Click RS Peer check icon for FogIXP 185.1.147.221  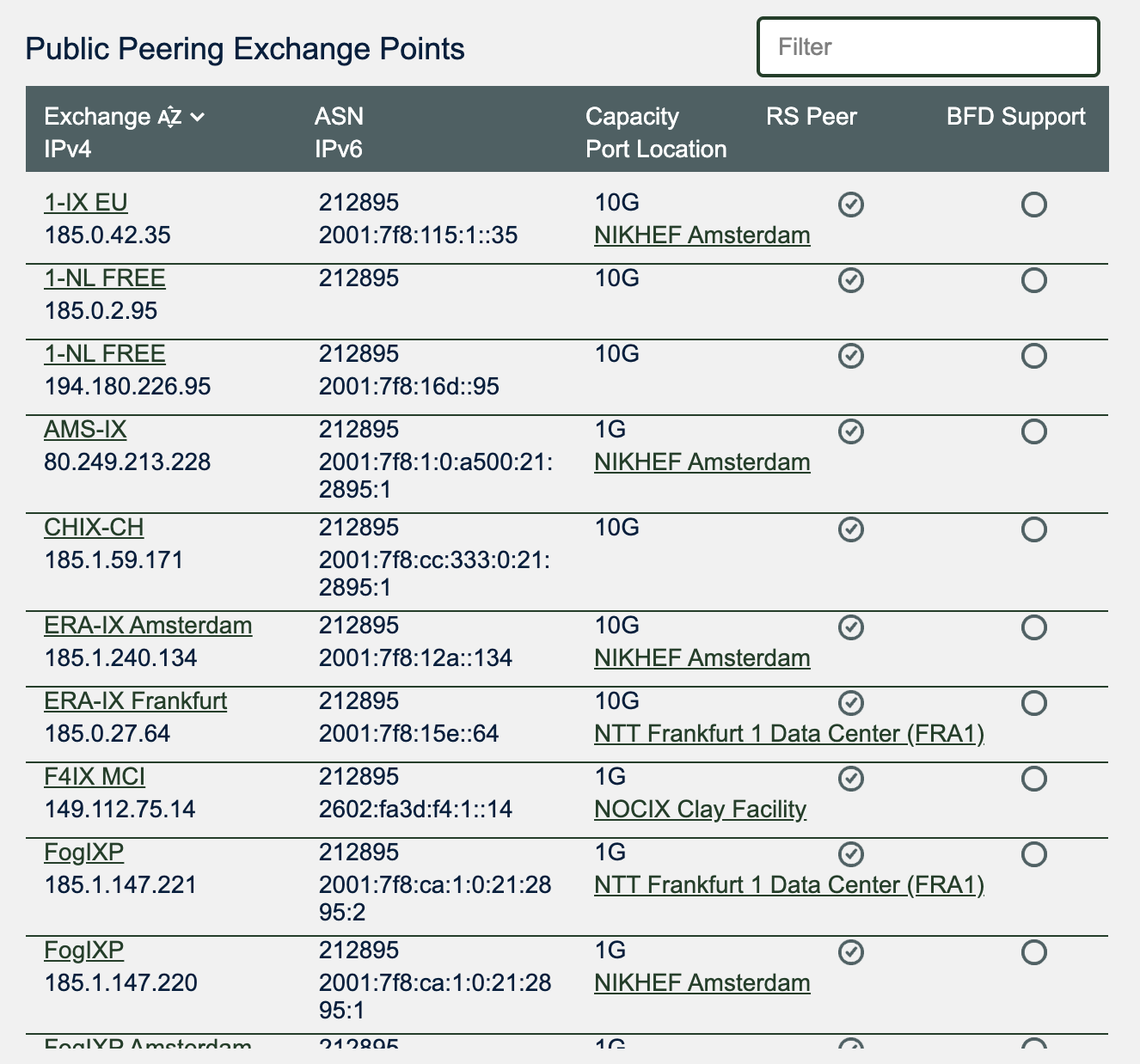pyautogui.click(x=851, y=854)
